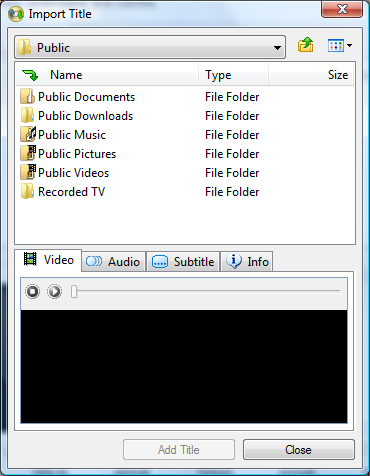Click Recorded TV folder icon
The height and width of the screenshot is (476, 370).
pos(27,192)
